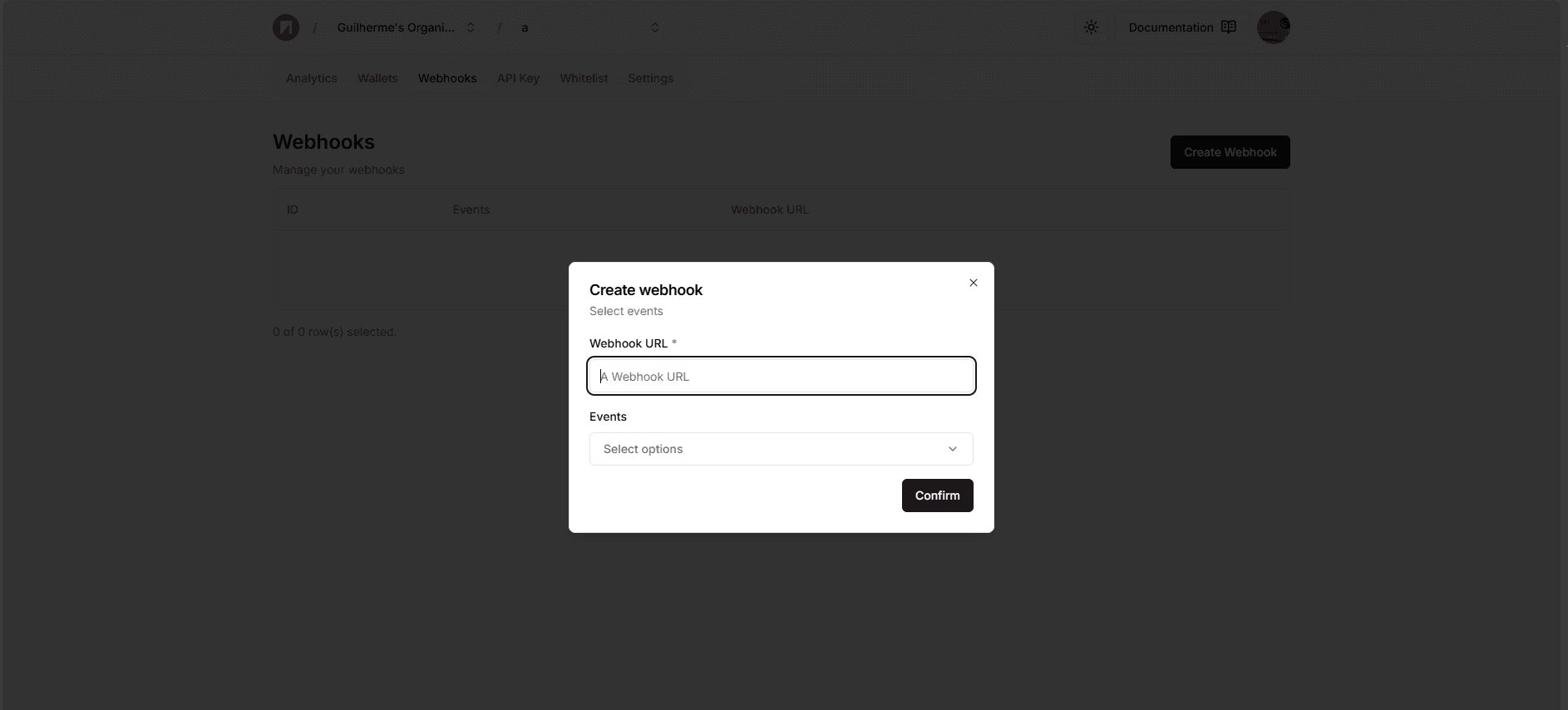Close the Create webhook dialog
Screen dimensions: 1568x710
click(x=974, y=283)
